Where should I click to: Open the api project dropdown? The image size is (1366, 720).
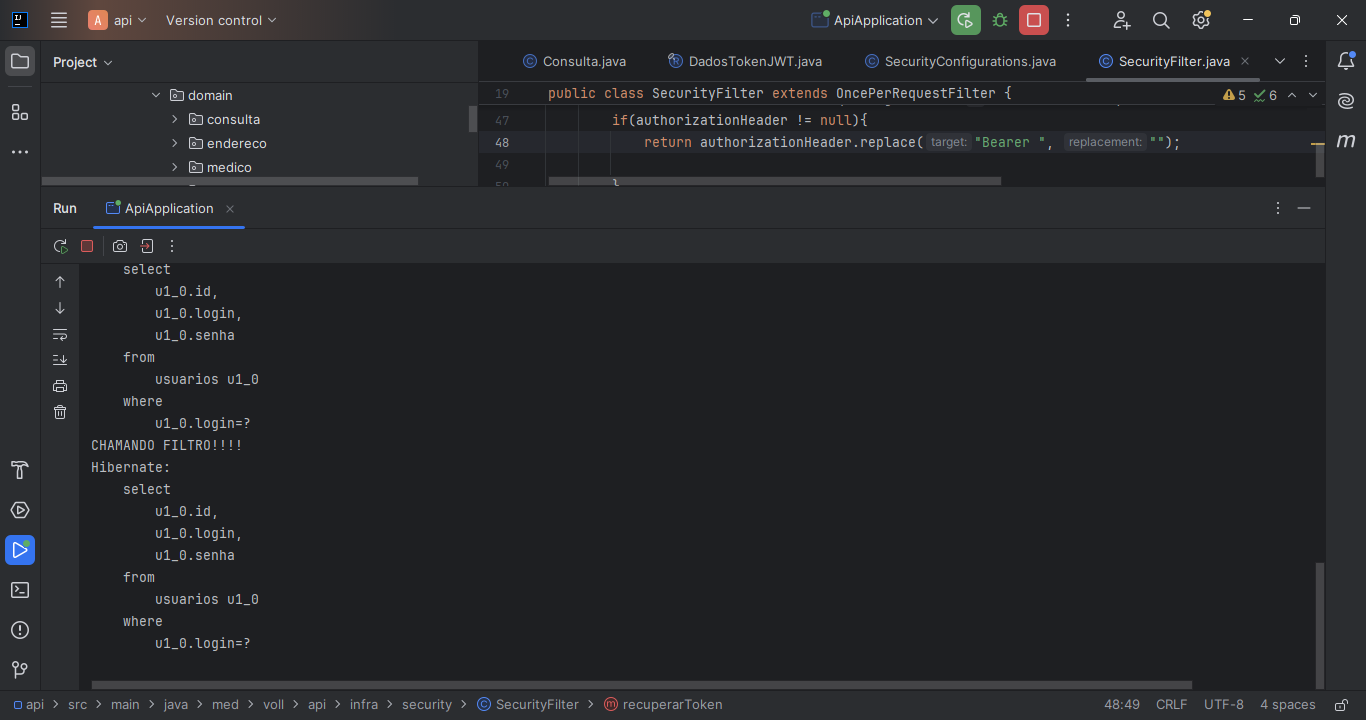(118, 20)
